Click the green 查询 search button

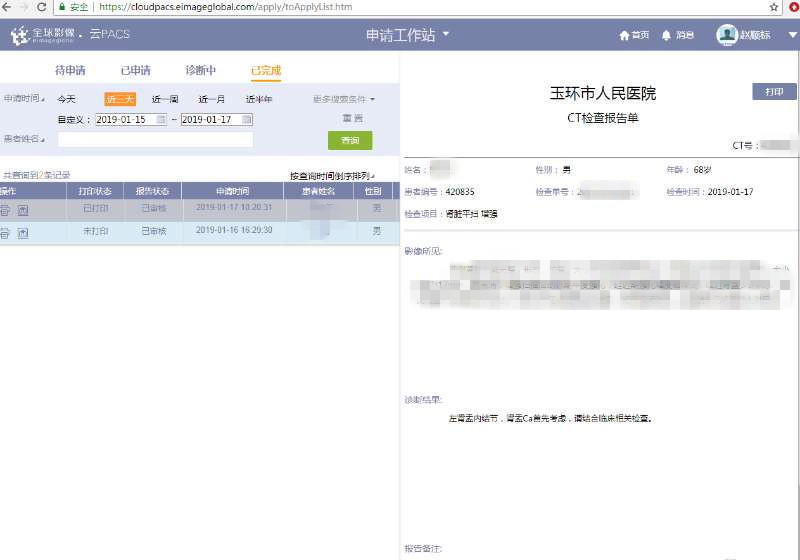click(x=350, y=140)
